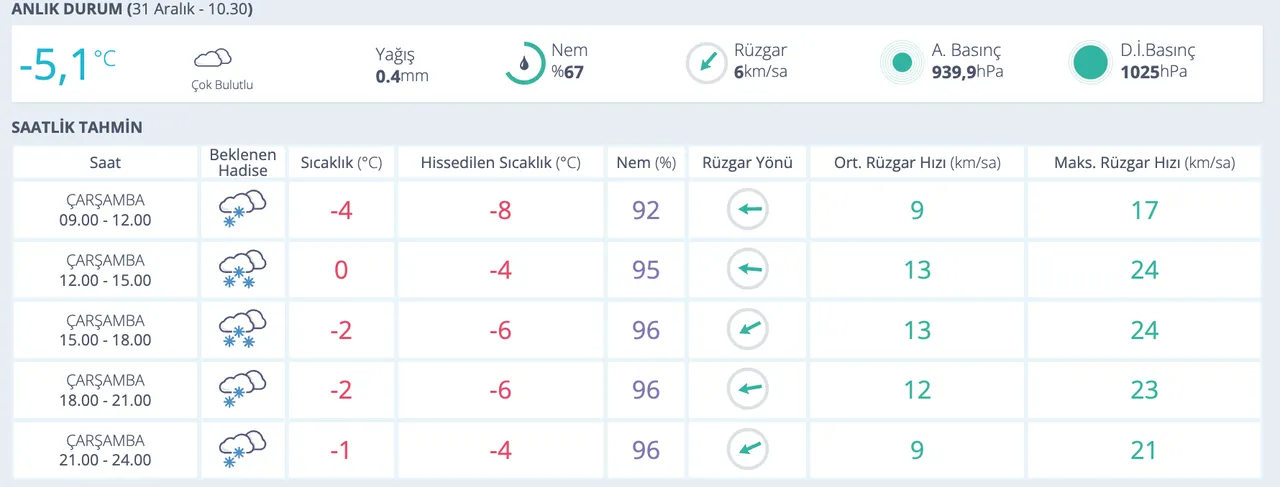
Task: Click the Hissedilen Sıcaklık column header
Action: [x=501, y=163]
